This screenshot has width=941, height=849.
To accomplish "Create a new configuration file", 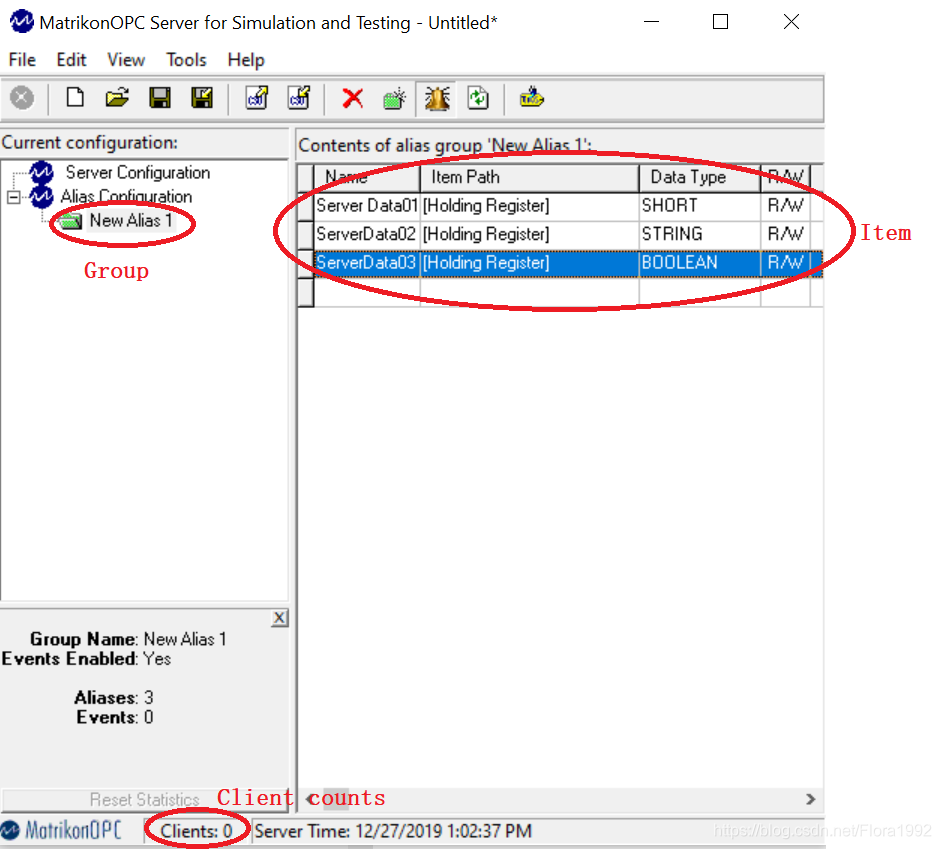I will [75, 97].
